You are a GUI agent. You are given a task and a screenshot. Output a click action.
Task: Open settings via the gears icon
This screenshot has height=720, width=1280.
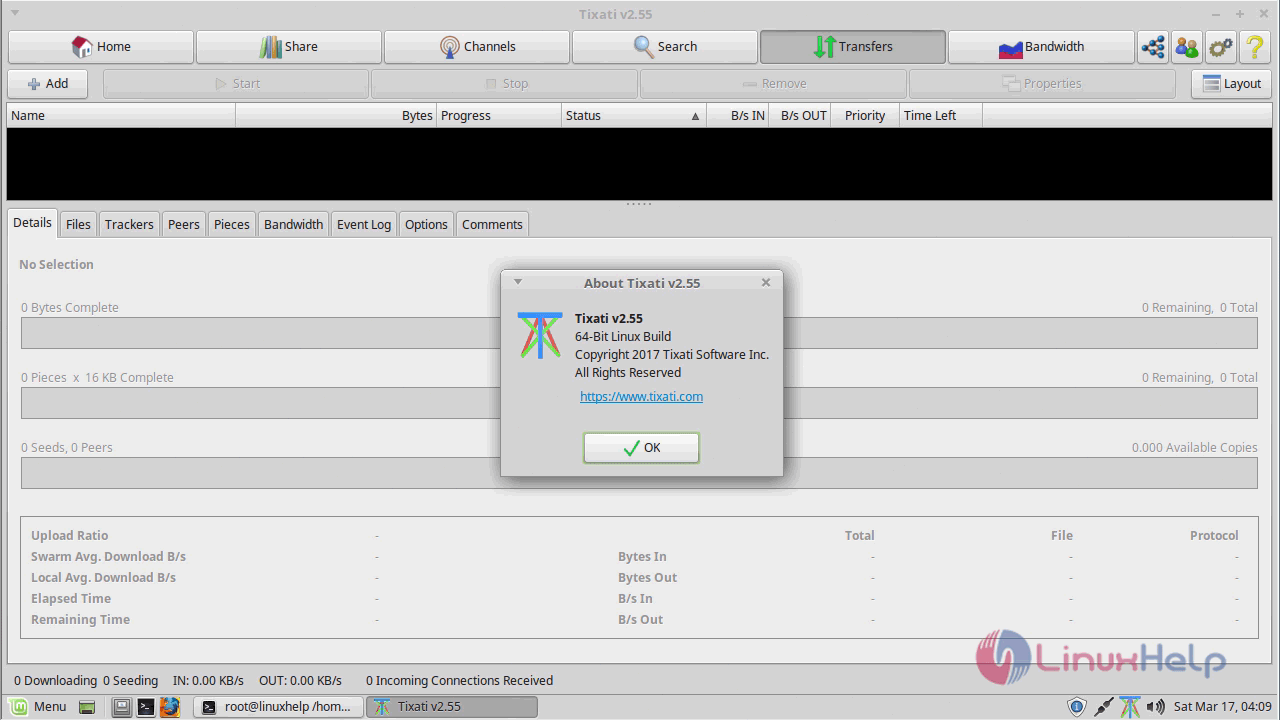(x=1221, y=47)
